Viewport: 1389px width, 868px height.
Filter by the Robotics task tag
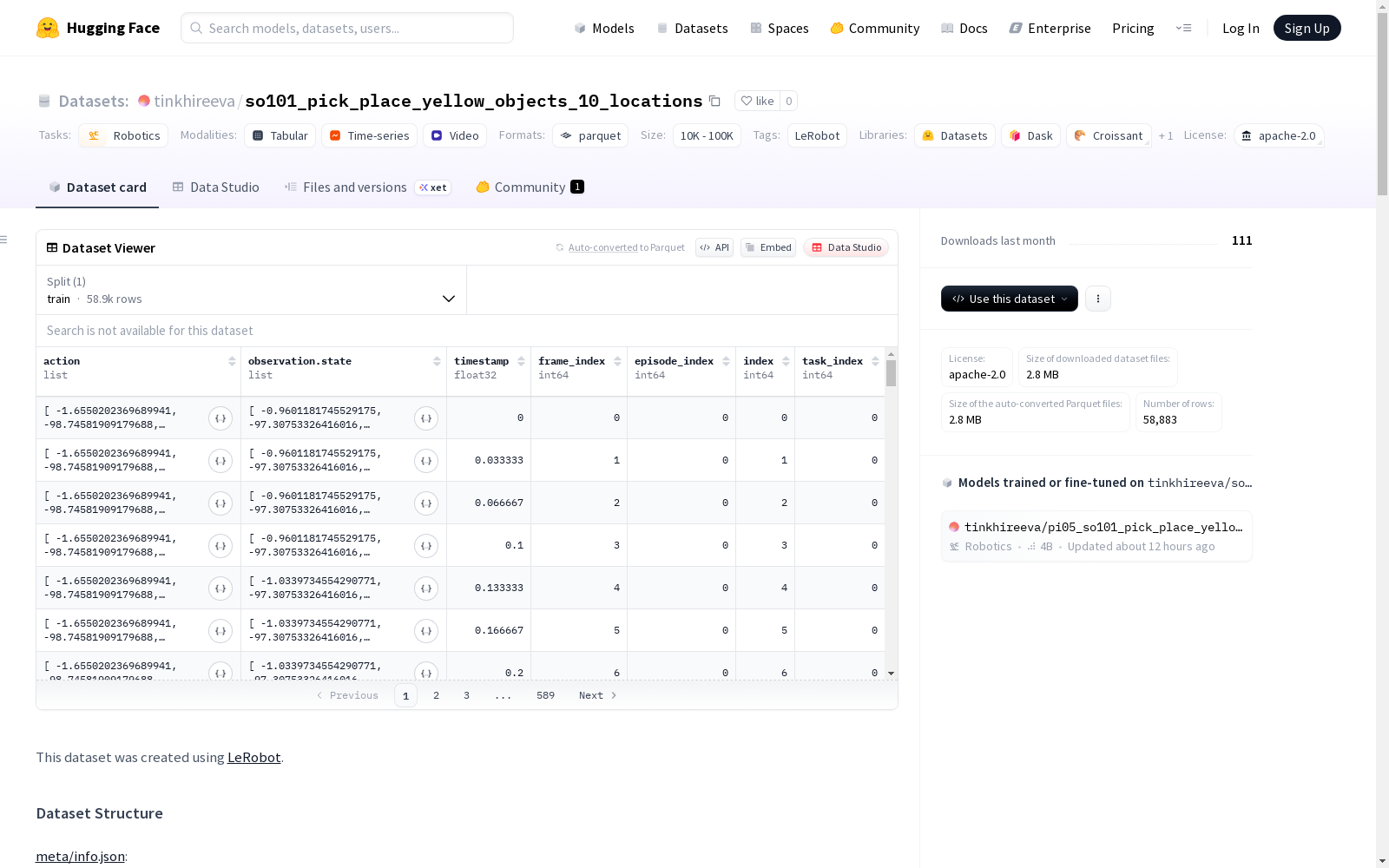tap(123, 135)
